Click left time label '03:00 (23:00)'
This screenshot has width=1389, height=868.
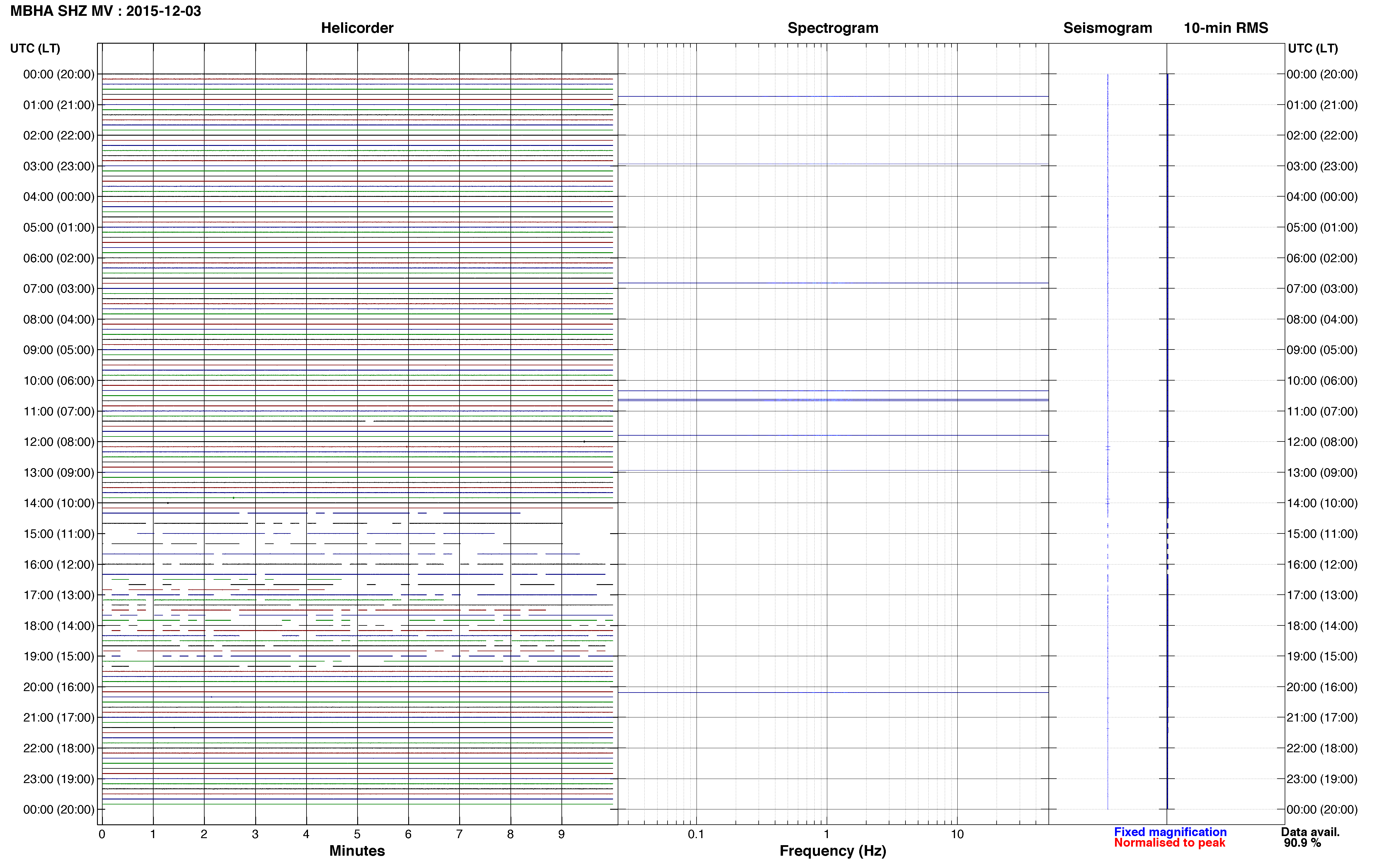59,166
